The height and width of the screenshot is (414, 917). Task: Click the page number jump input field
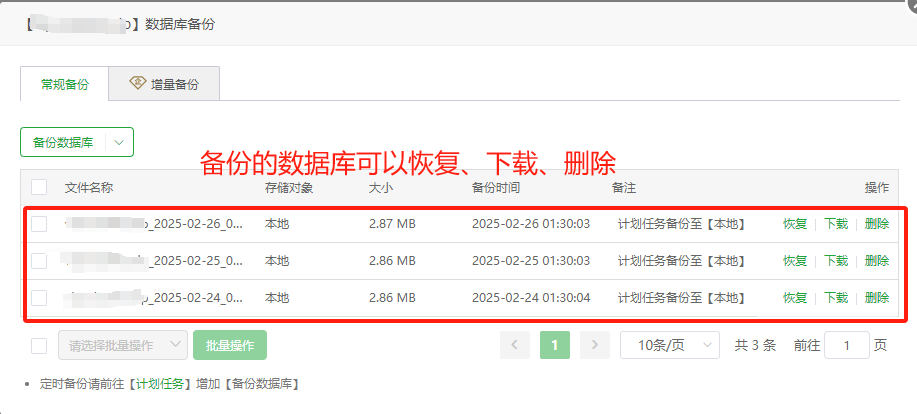click(848, 345)
